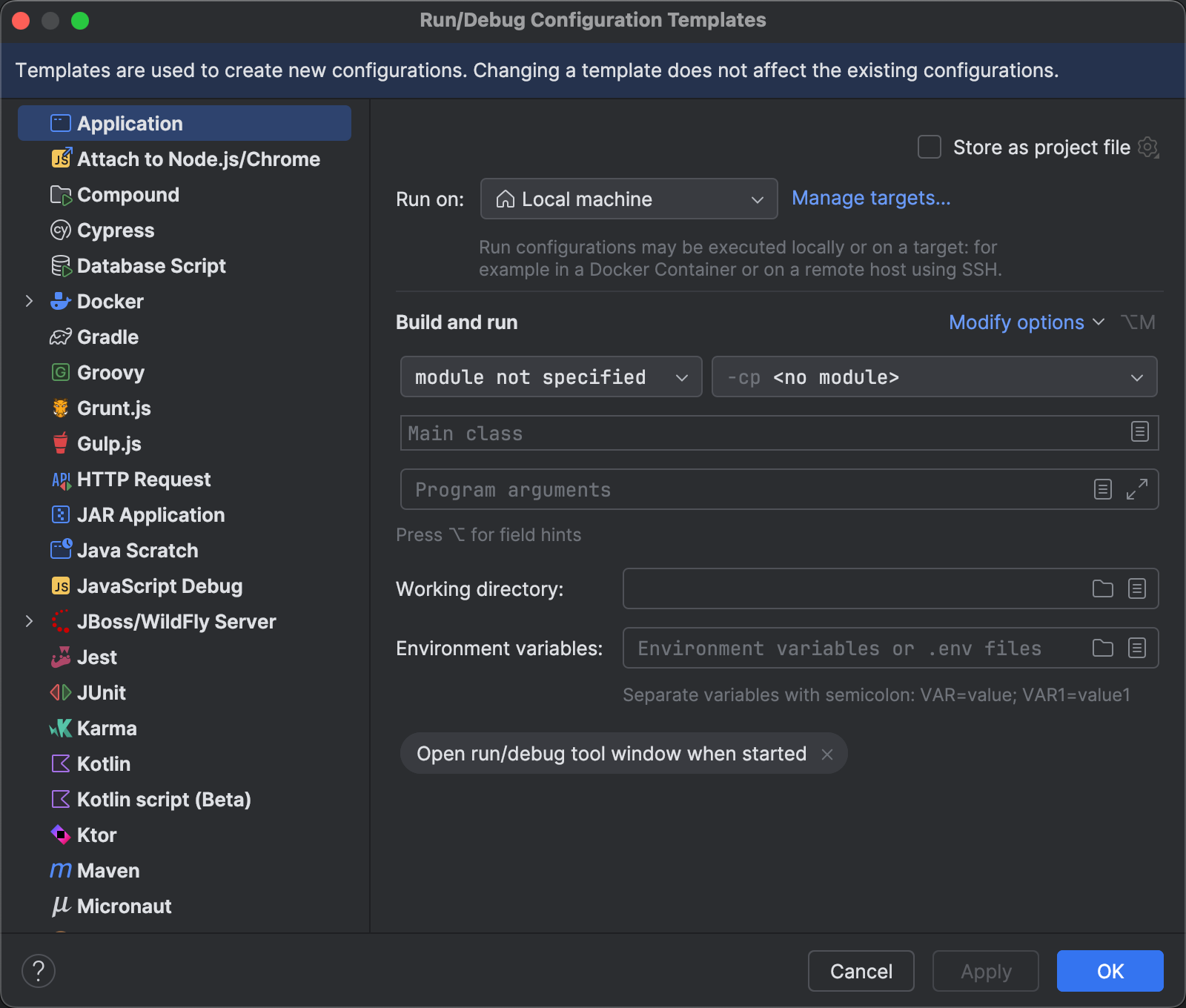
Task: Select the Docker configuration icon
Action: [61, 302]
